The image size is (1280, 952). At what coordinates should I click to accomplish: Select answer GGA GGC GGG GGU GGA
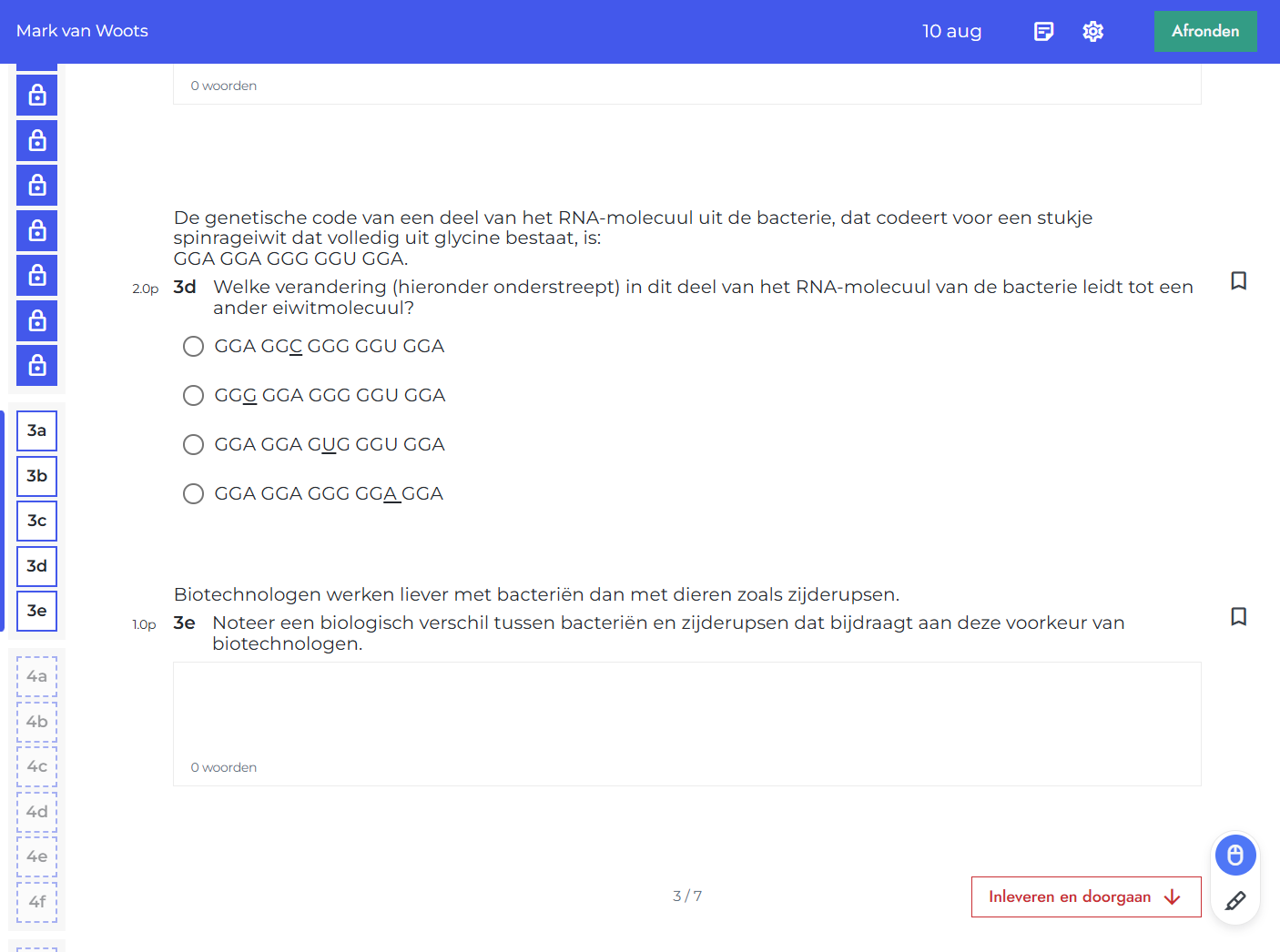193,346
